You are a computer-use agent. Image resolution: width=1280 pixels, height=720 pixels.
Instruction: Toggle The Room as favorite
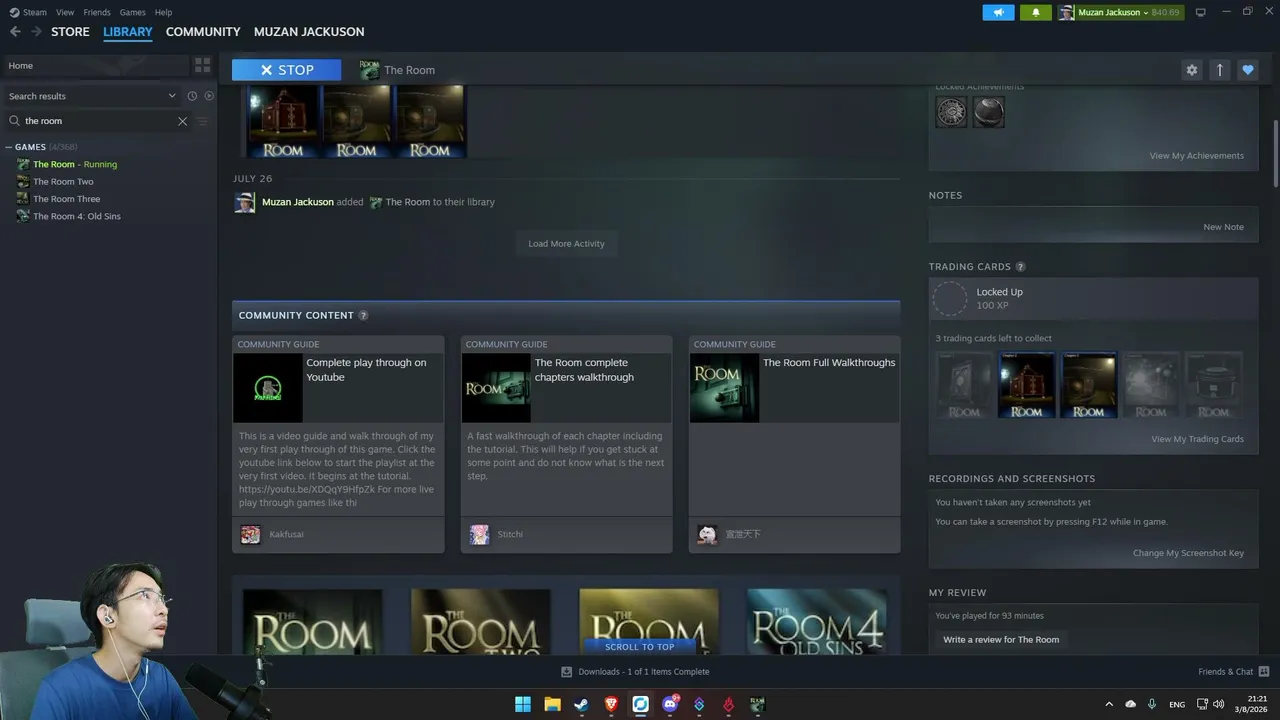1247,70
